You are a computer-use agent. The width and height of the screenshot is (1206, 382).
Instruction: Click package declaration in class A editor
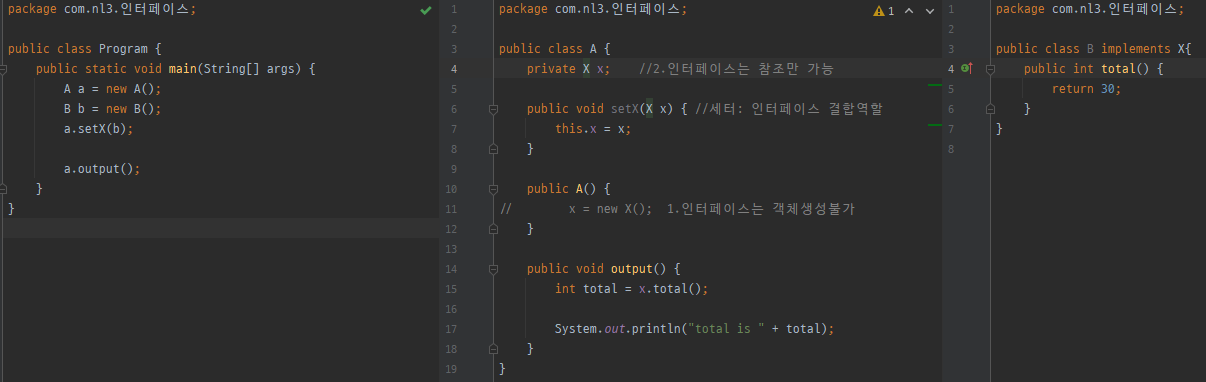coord(592,9)
